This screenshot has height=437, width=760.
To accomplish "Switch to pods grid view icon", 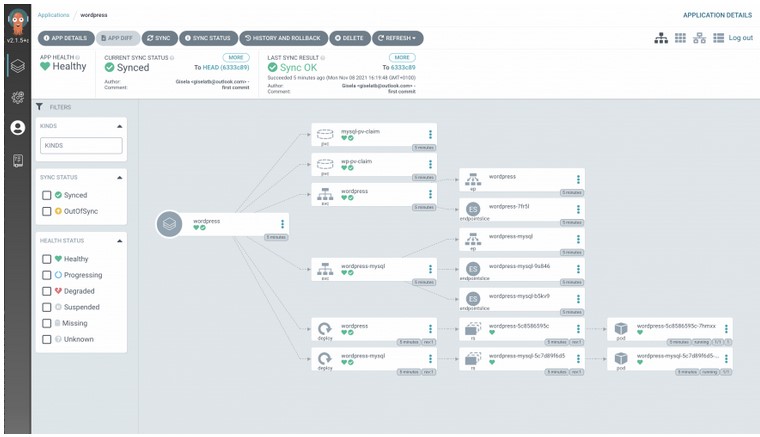I will tap(680, 38).
